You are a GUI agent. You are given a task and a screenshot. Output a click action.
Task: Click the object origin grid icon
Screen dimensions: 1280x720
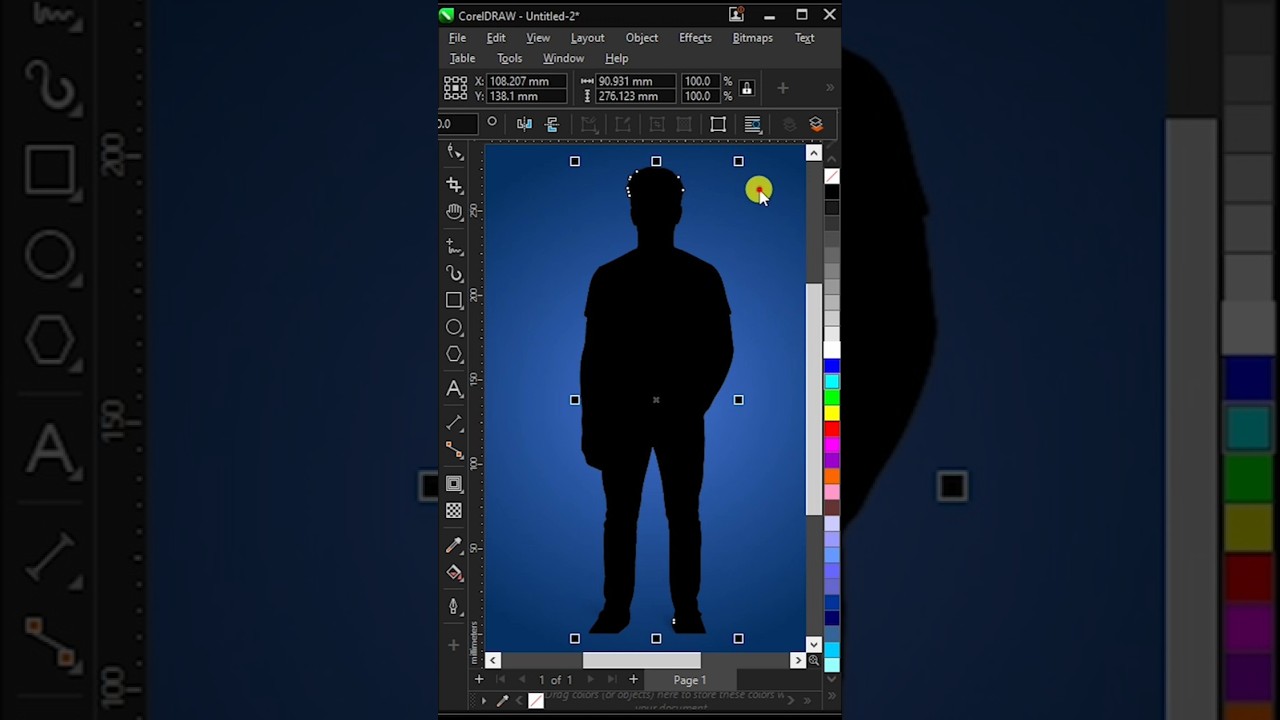[455, 88]
